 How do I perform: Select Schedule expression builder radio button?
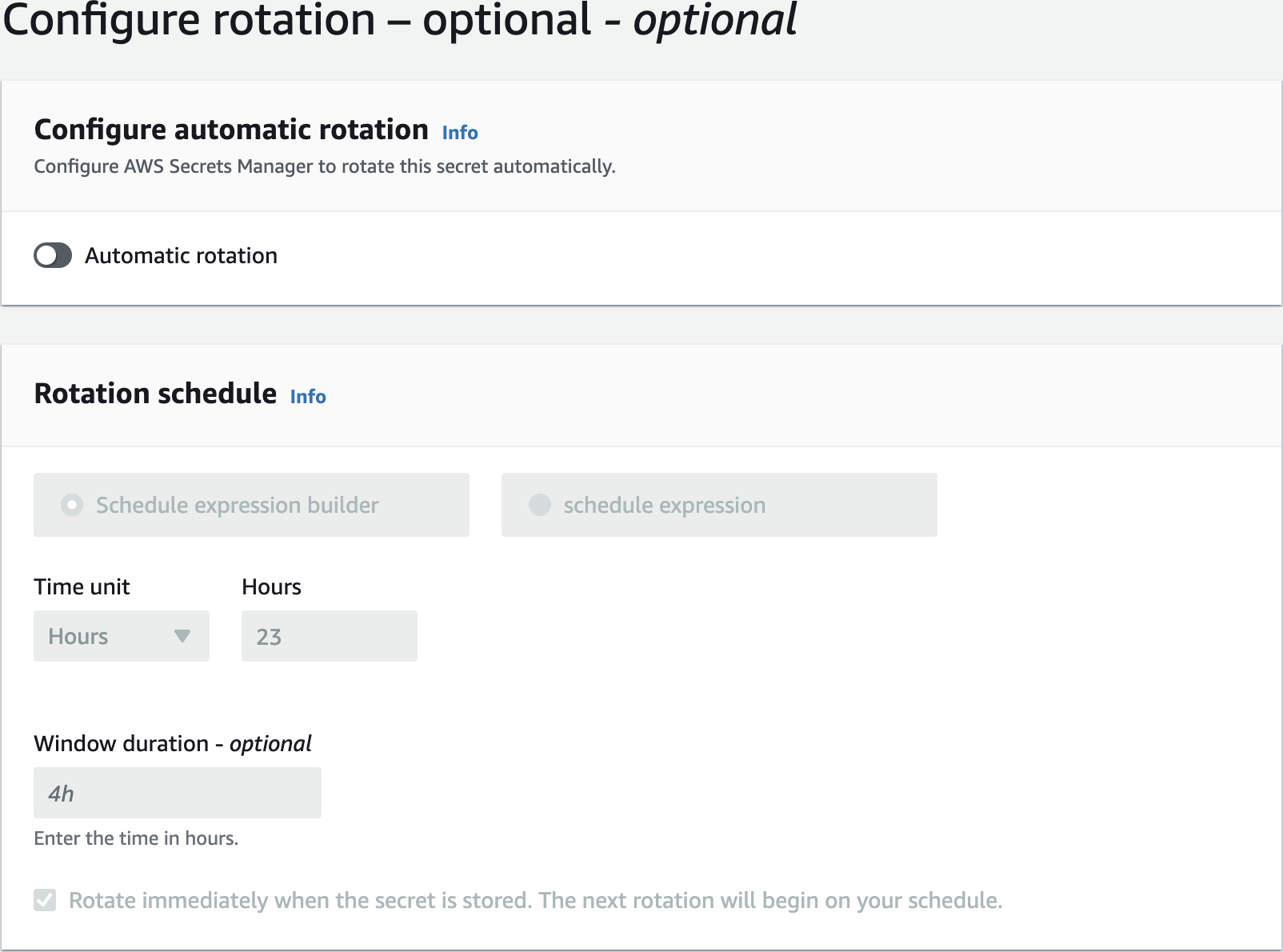(x=72, y=505)
